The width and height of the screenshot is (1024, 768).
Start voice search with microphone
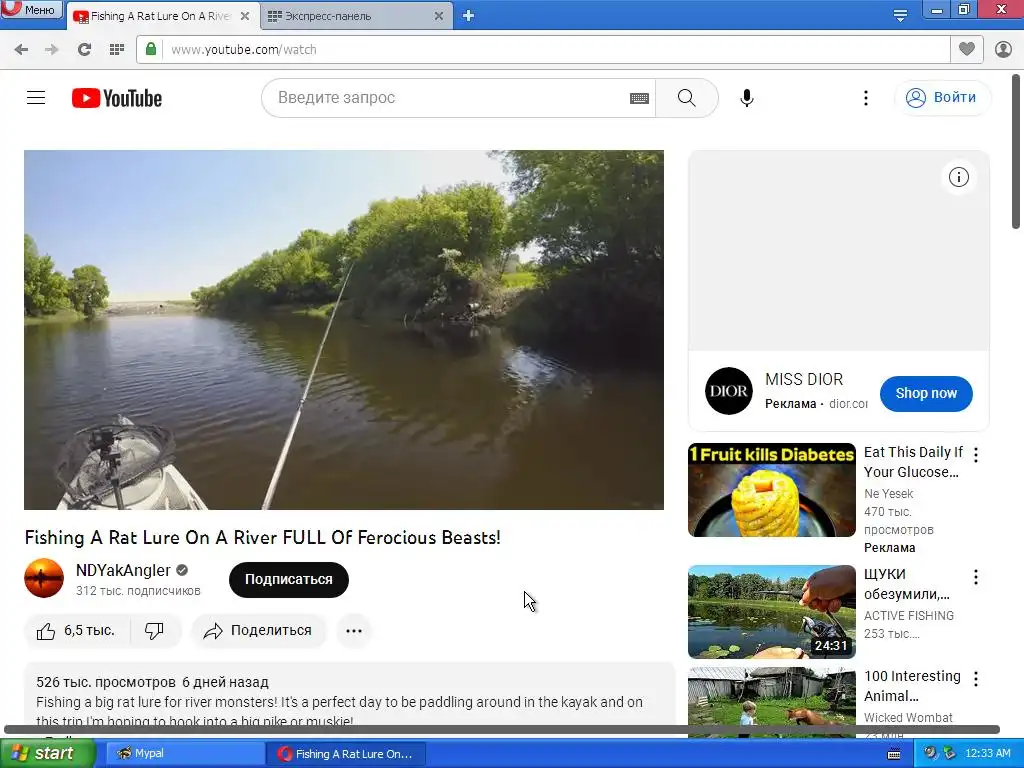(x=746, y=98)
